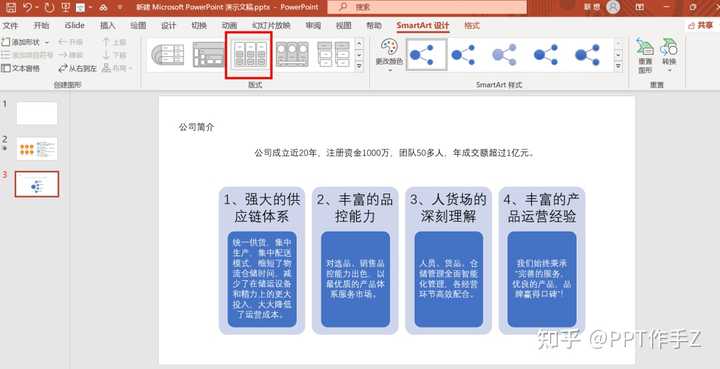The width and height of the screenshot is (720, 369).
Task: Click the 共享 (Share) button
Action: [x=702, y=26]
